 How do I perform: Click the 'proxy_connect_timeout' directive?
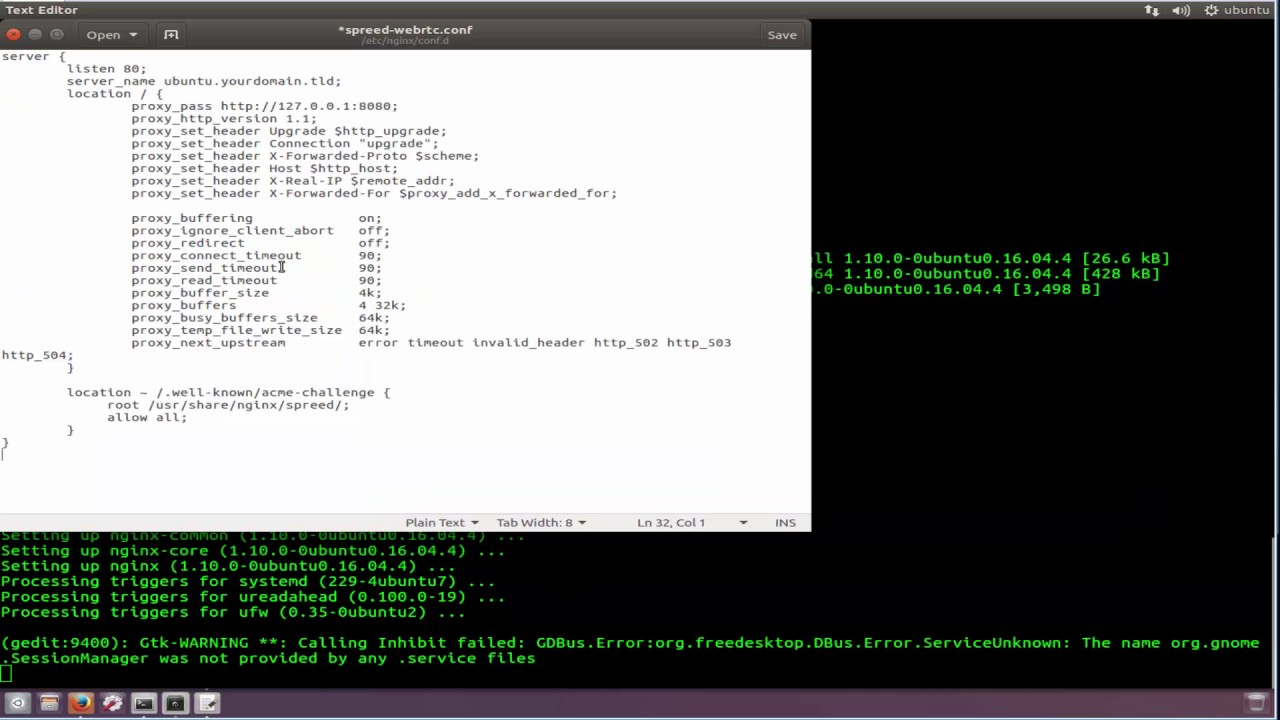(216, 255)
